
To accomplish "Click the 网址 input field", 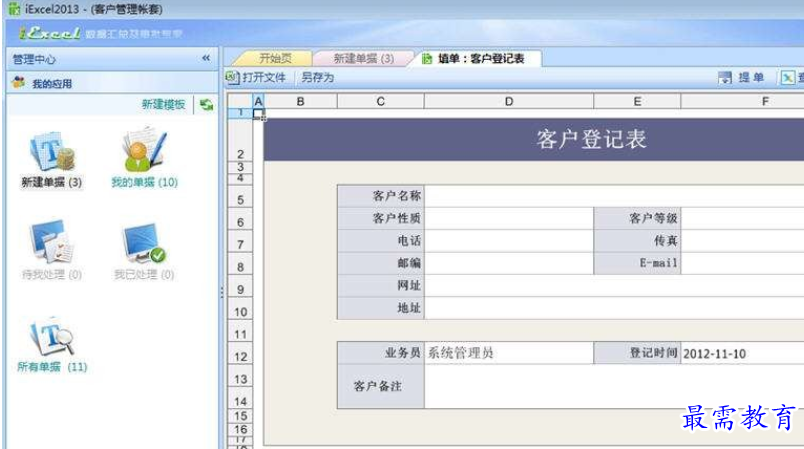I will [x=614, y=285].
